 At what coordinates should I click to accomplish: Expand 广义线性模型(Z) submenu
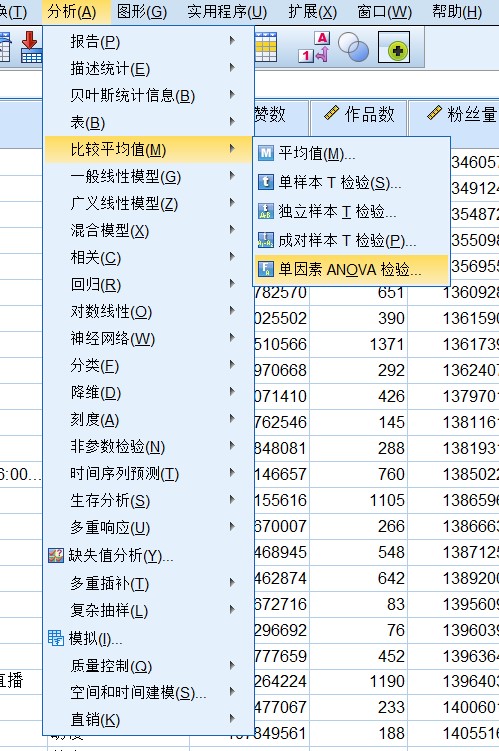[149, 204]
